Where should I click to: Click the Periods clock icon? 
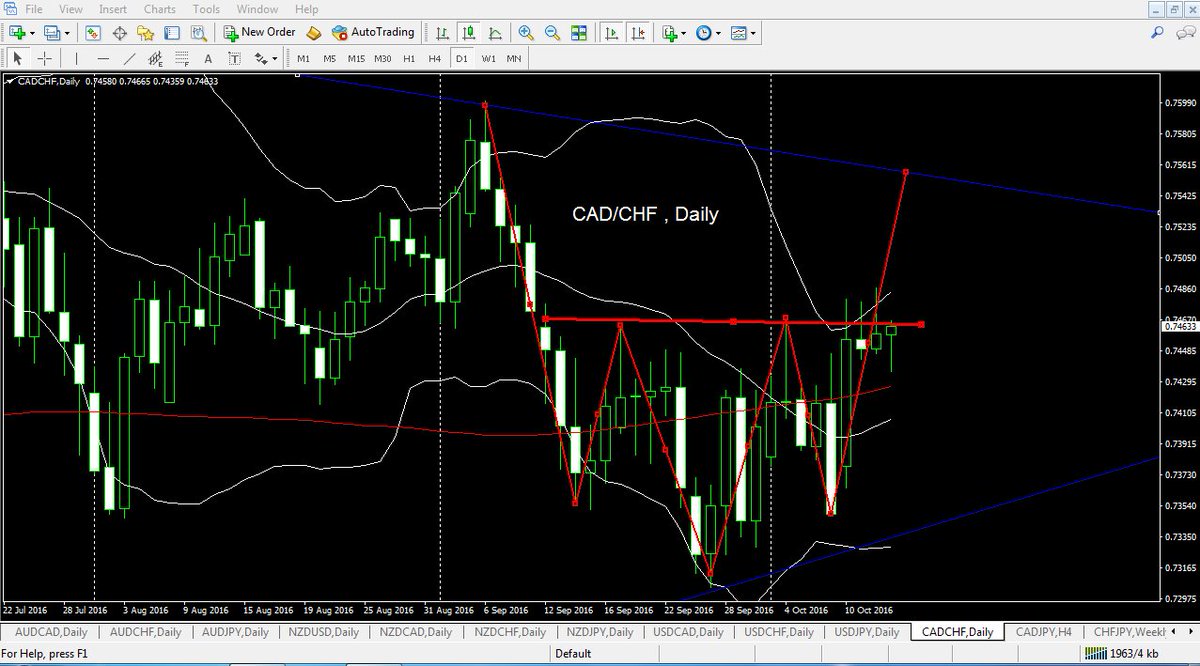click(x=703, y=33)
